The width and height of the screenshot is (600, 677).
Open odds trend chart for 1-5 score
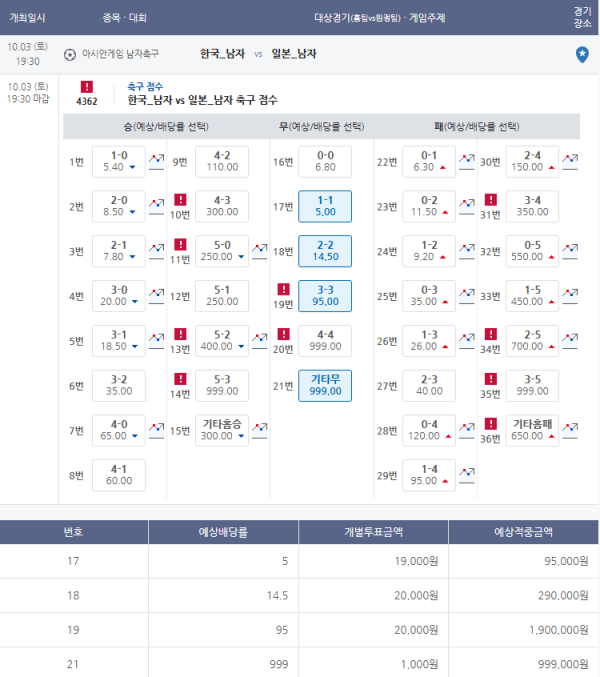[x=570, y=296]
